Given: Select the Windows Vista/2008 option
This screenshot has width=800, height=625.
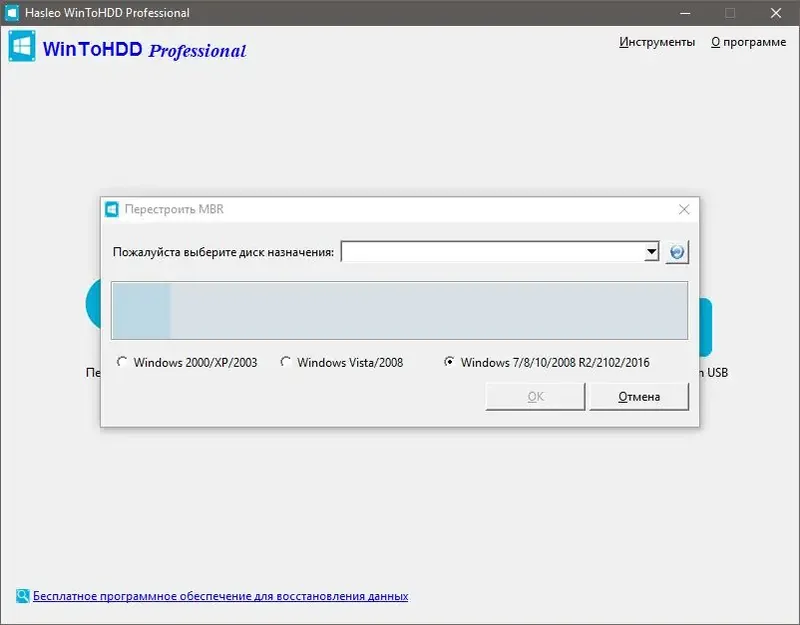Looking at the screenshot, I should (x=287, y=362).
